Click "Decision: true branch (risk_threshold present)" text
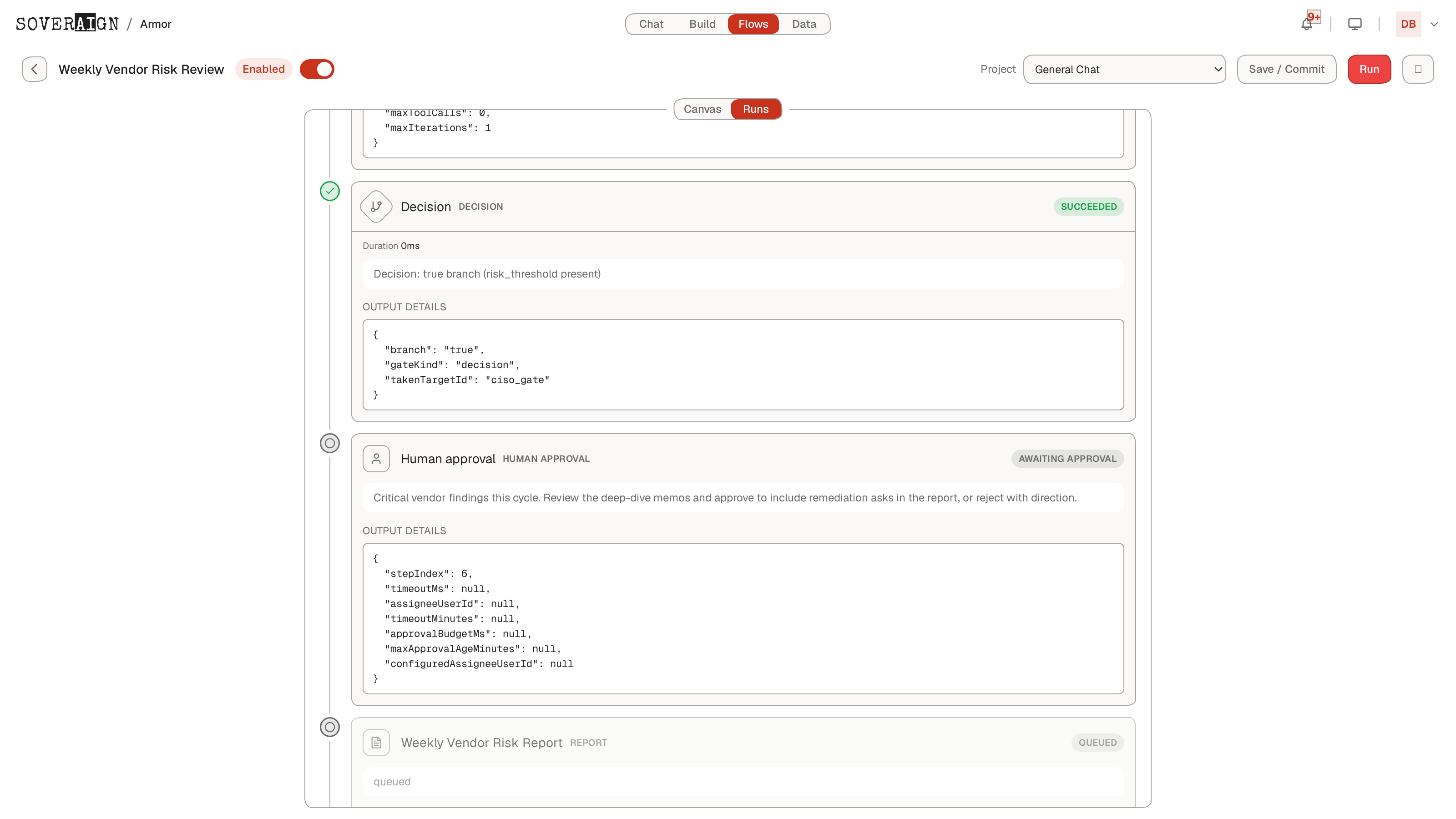Viewport: 1456px width, 819px height. click(487, 274)
